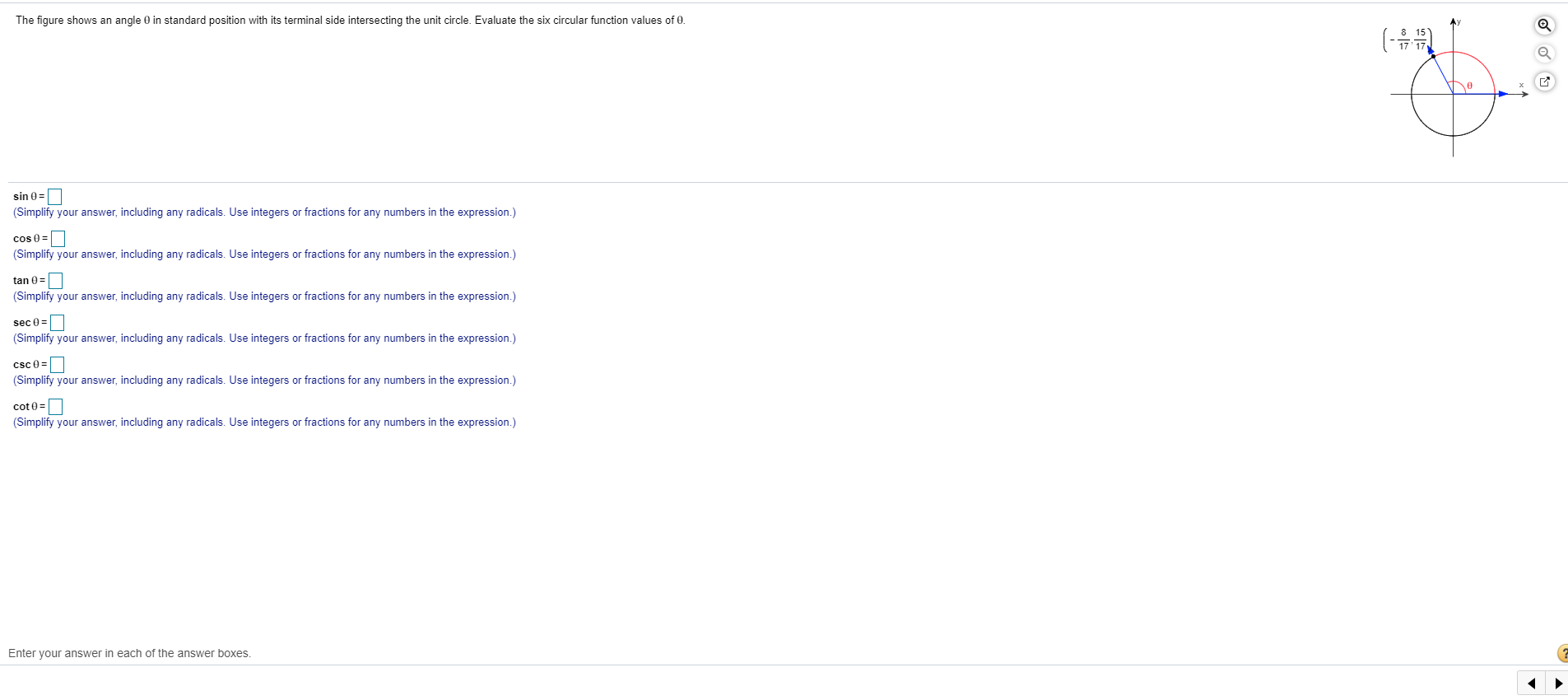This screenshot has width=1568, height=700.
Task: Click the cot θ answer box
Action: click(x=55, y=407)
